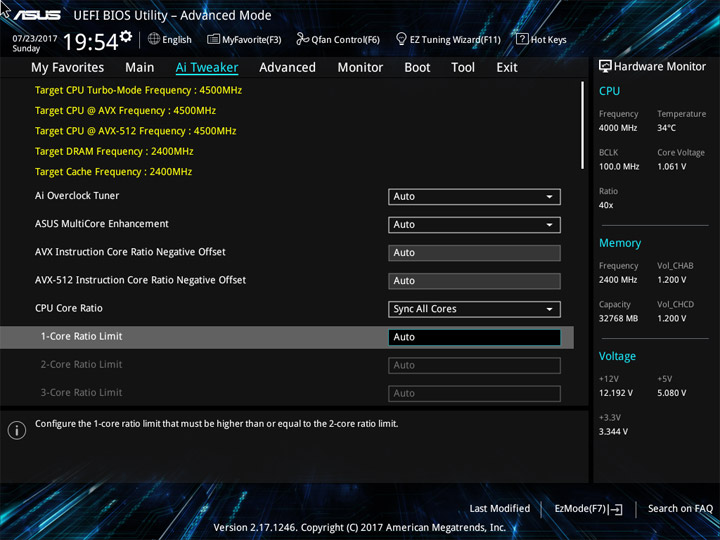Click +3.3V reading 3.344 V
Screen dimensions: 720x540
[613, 432]
